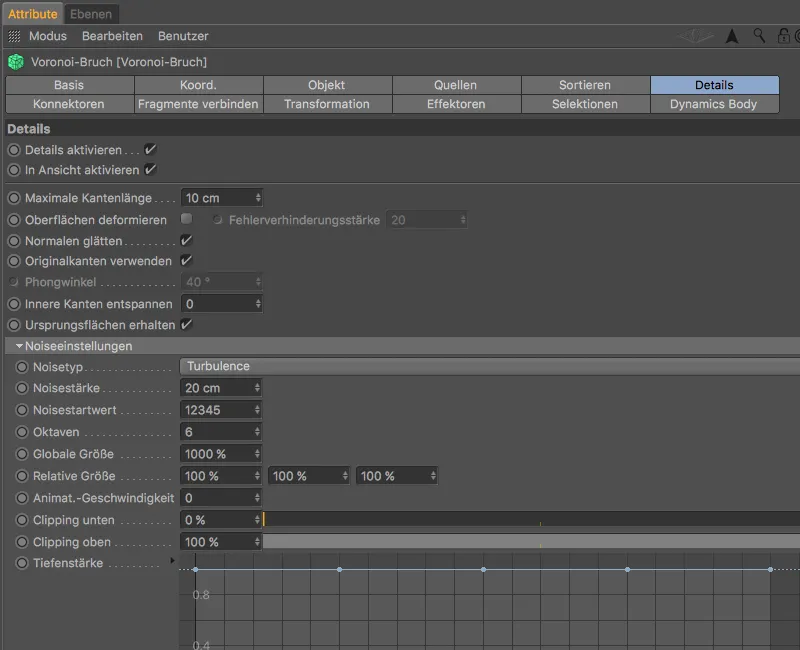Click stepper arrows of Noisestärke field

[x=257, y=388]
